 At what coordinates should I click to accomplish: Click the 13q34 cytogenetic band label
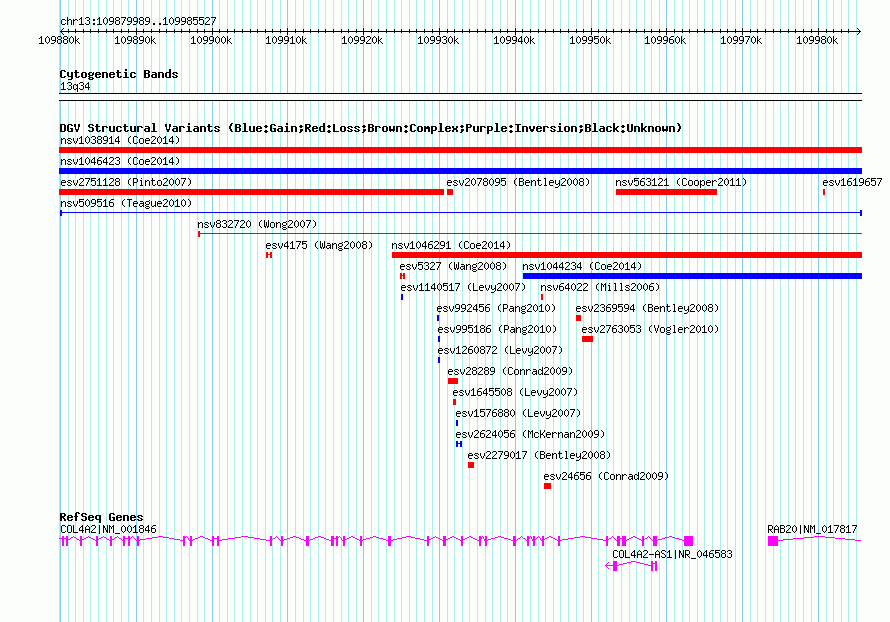point(75,86)
